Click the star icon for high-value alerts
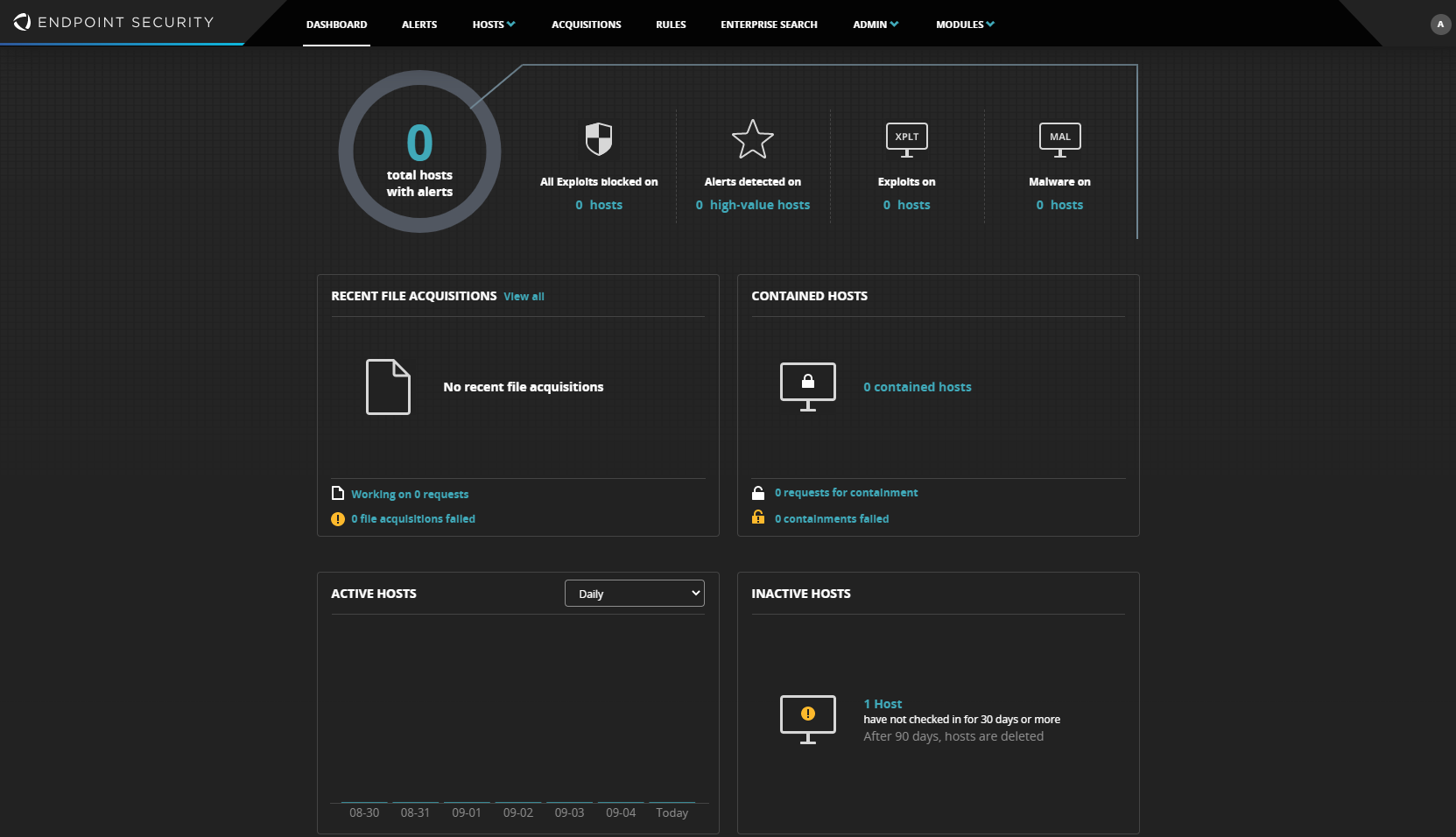The width and height of the screenshot is (1456, 837). [x=752, y=140]
